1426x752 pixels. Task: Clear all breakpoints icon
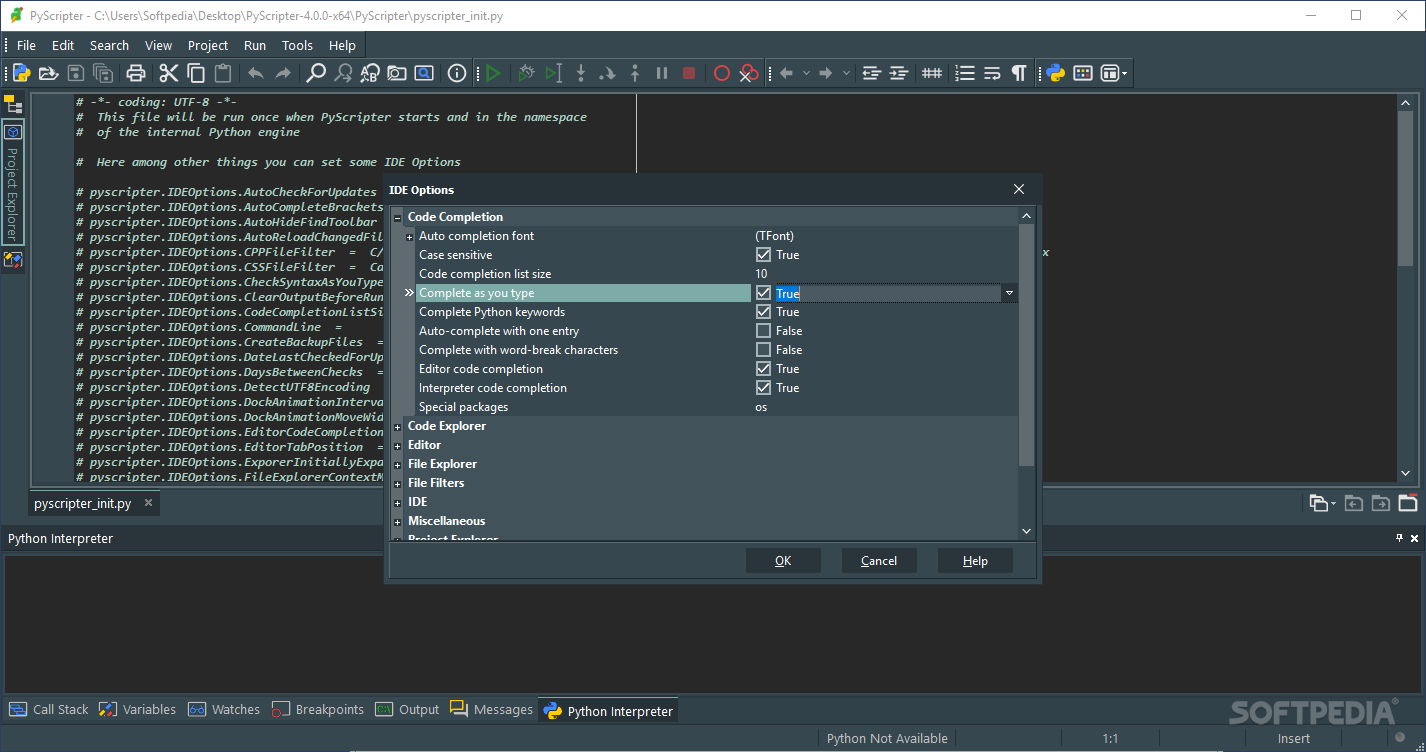[749, 73]
